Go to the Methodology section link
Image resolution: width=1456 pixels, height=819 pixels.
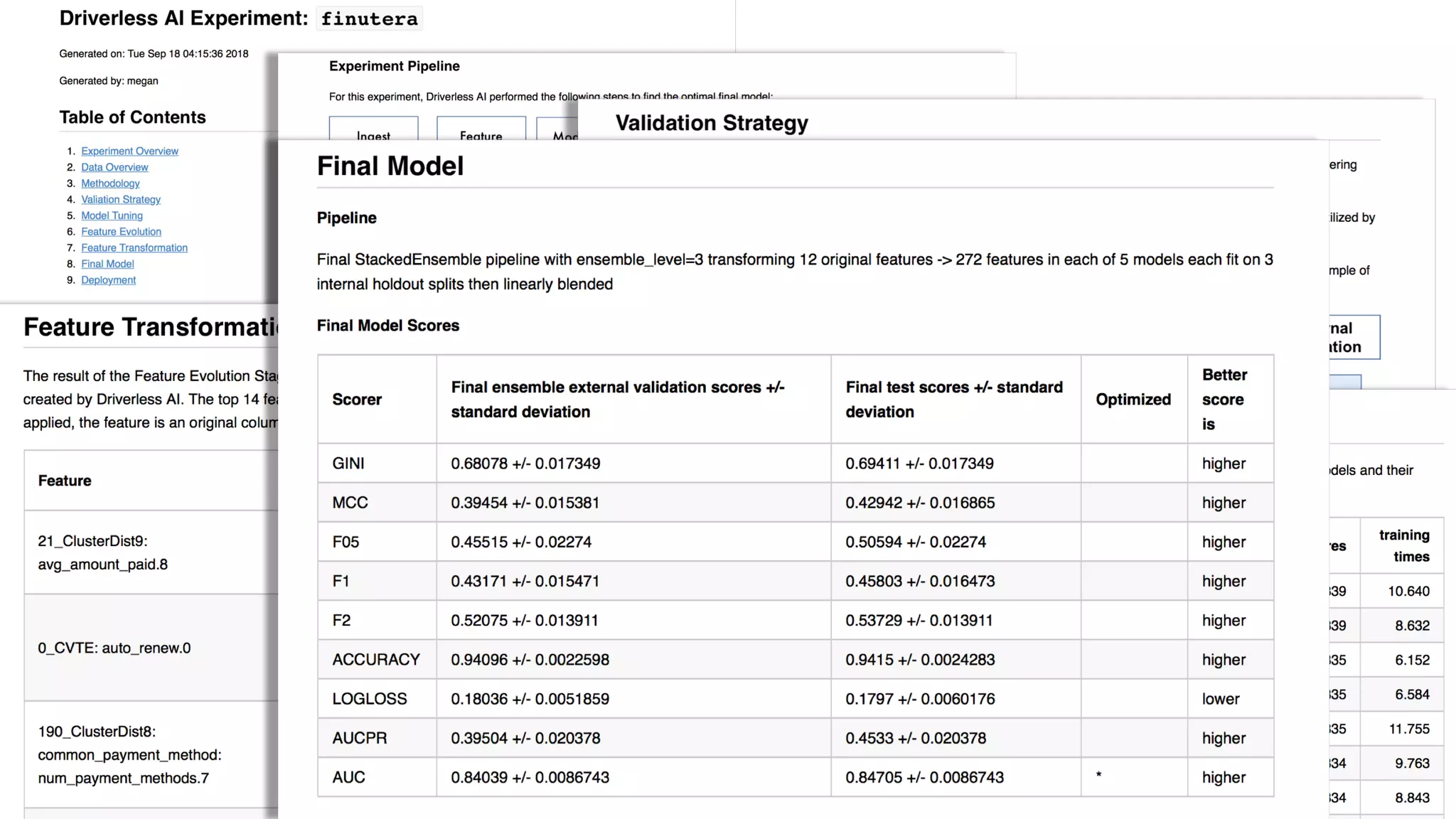[x=110, y=183]
